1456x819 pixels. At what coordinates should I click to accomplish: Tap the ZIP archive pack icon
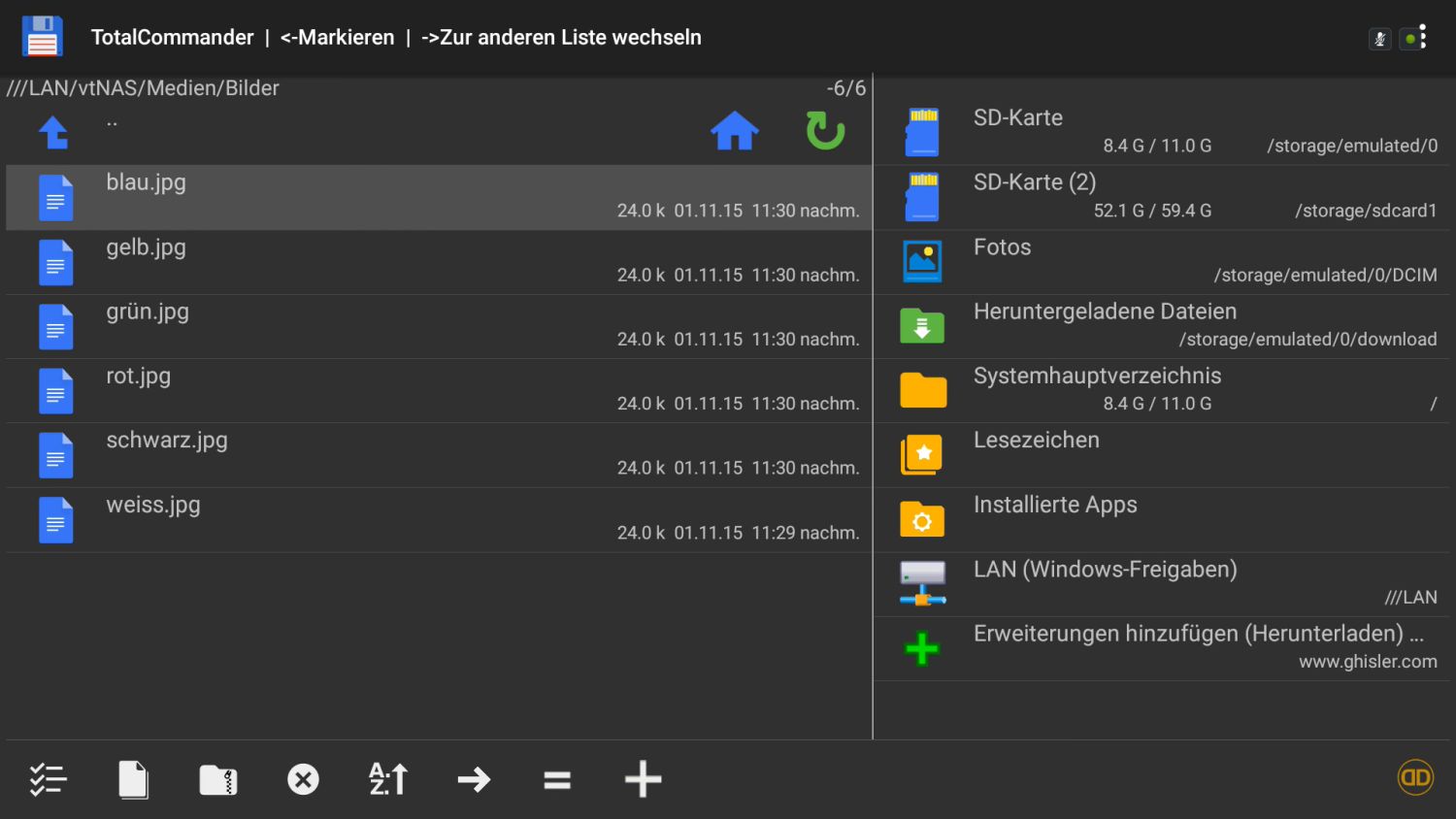point(218,779)
